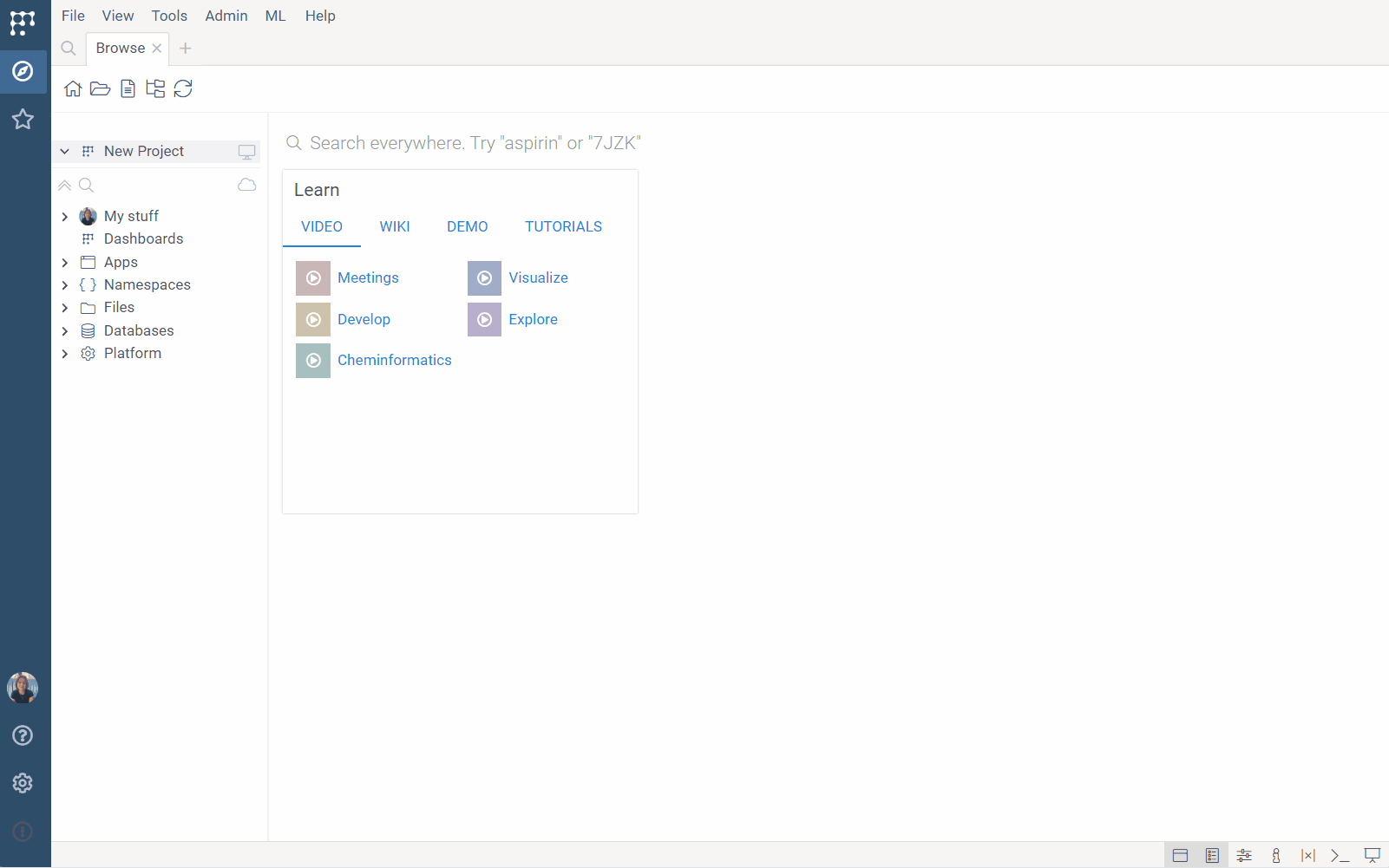Image resolution: width=1389 pixels, height=868 pixels.
Task: Click the home icon in the toolbar
Action: tap(73, 88)
